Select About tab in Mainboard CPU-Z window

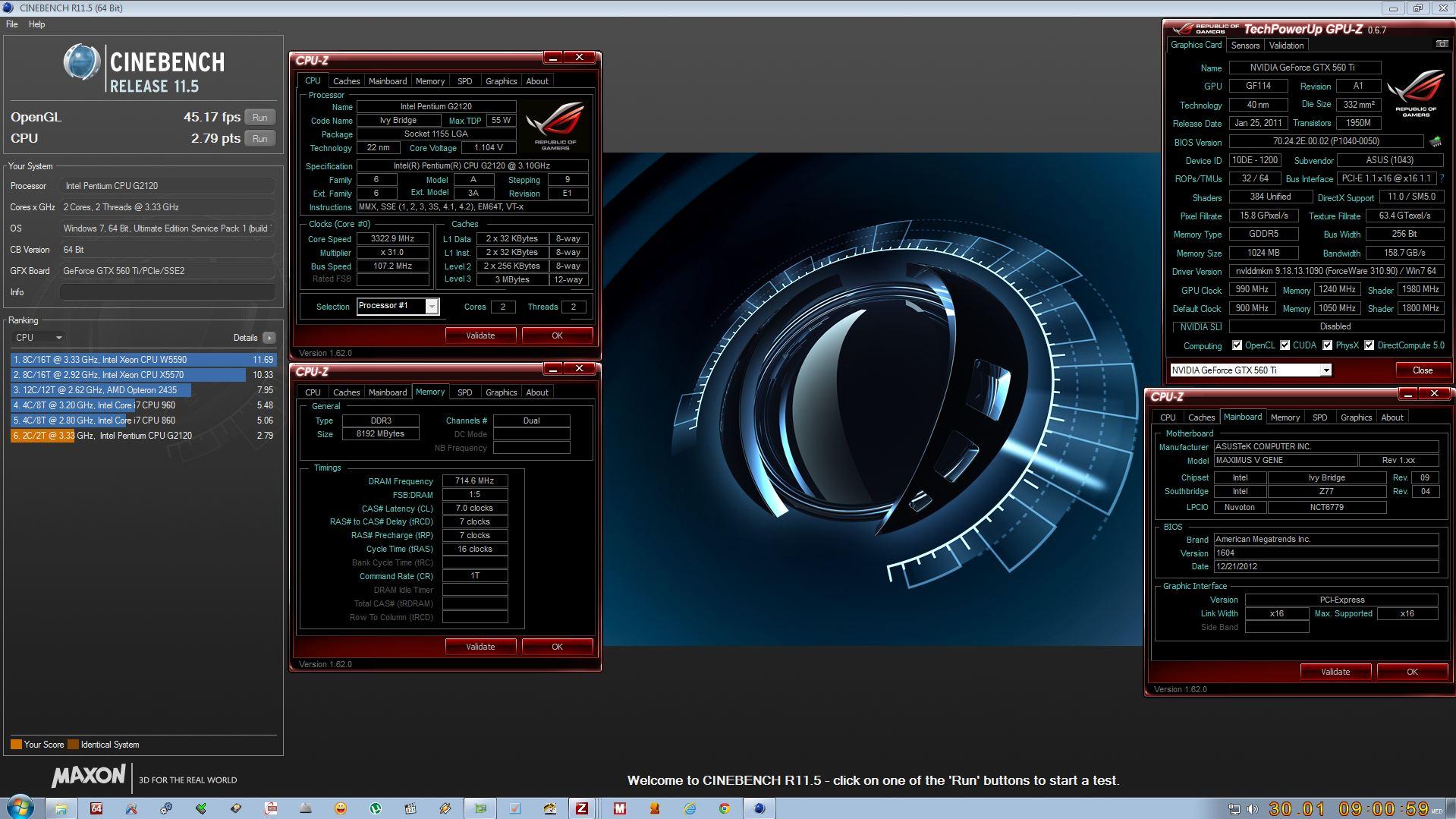1392,417
